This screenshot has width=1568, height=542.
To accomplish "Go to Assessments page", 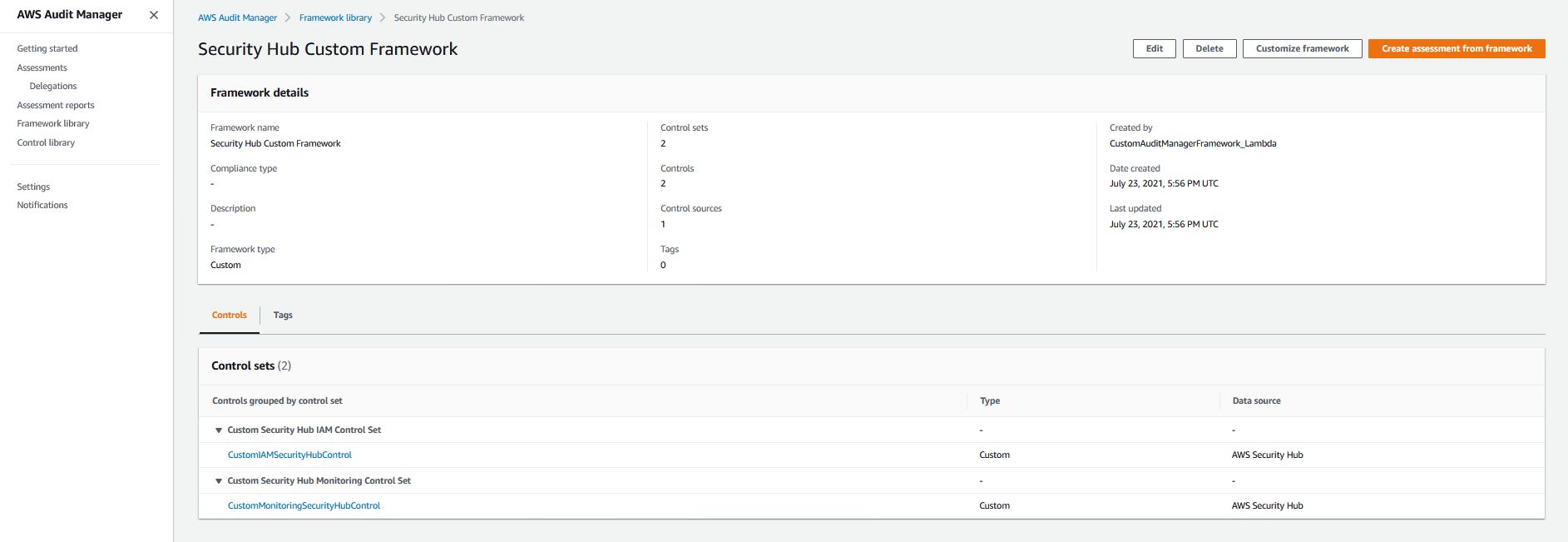I will (x=42, y=67).
